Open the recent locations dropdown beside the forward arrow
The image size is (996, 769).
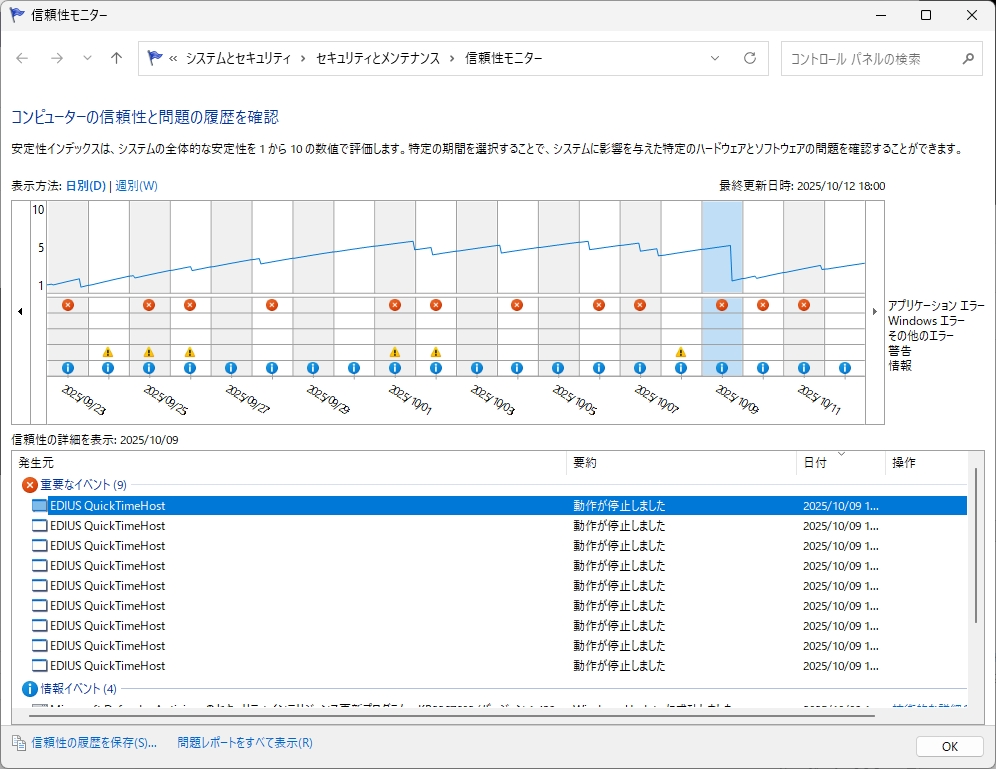click(87, 59)
